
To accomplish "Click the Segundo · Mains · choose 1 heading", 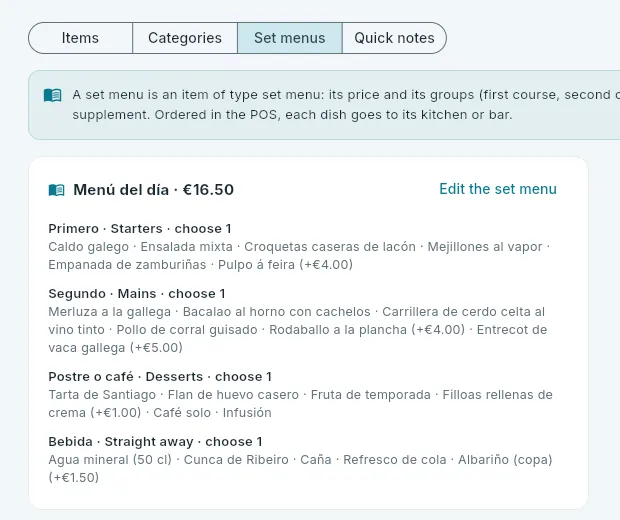I will click(137, 293).
